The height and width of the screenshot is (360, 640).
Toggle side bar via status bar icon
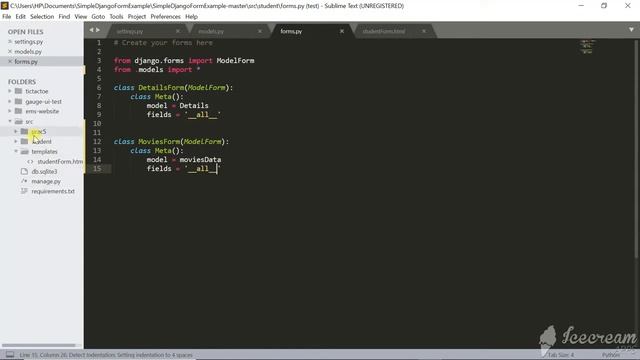tap(10, 355)
